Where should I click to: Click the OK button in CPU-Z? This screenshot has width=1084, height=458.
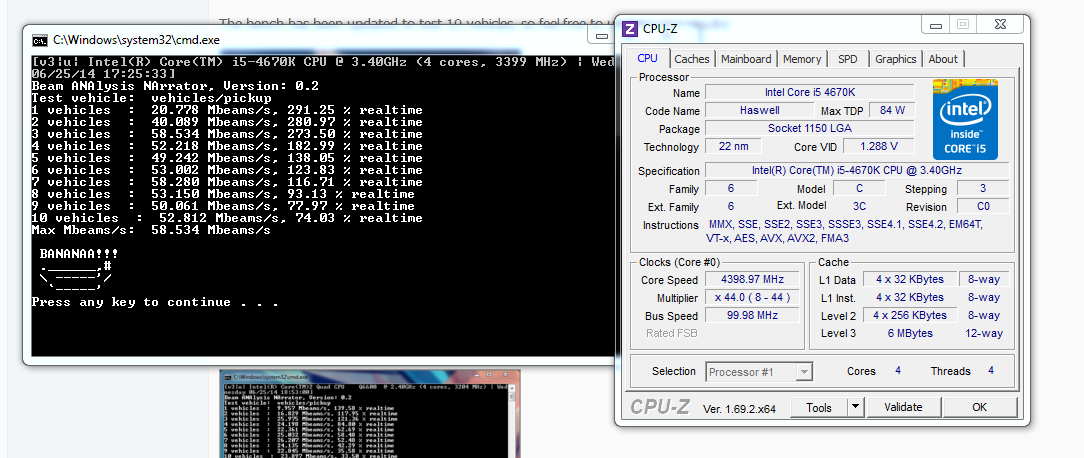click(980, 407)
